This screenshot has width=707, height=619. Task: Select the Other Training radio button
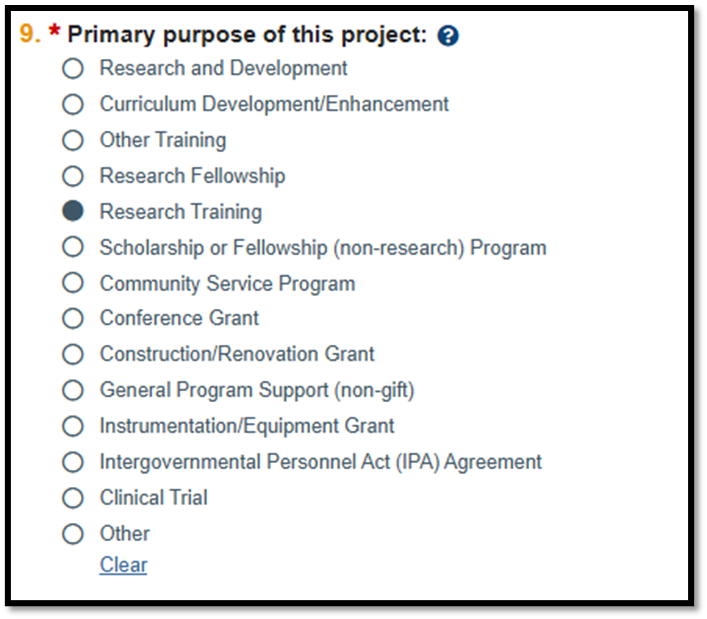click(x=73, y=141)
